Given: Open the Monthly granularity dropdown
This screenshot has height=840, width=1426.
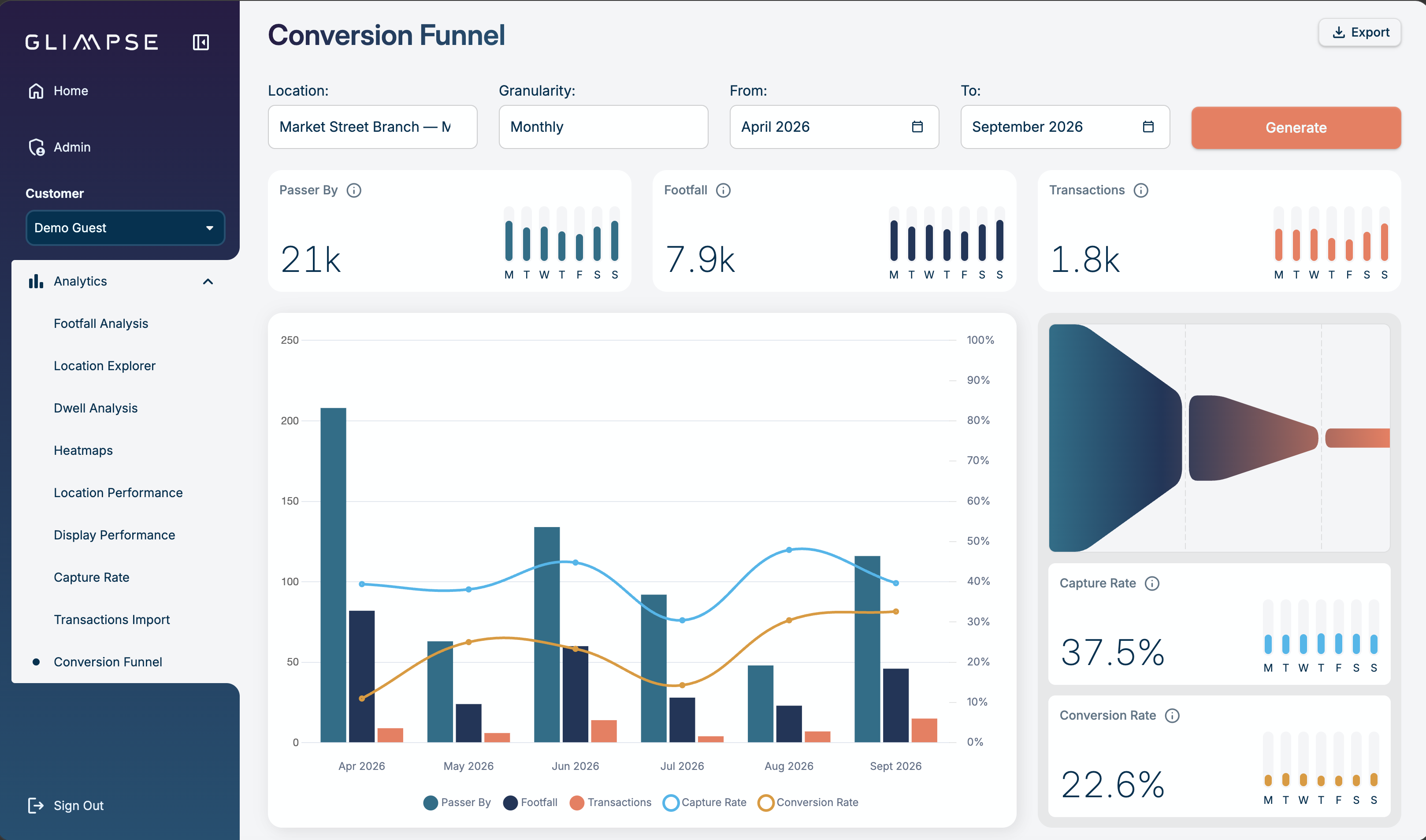Looking at the screenshot, I should coord(603,127).
